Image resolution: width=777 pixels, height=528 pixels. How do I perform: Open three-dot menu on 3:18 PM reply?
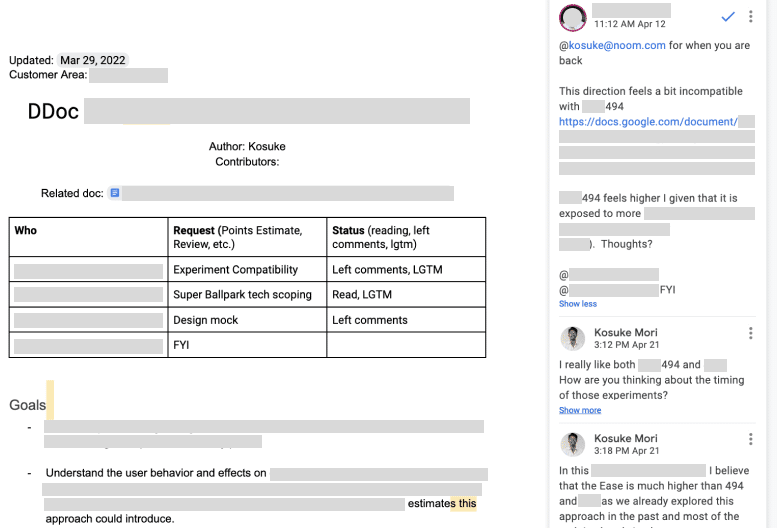tap(751, 439)
